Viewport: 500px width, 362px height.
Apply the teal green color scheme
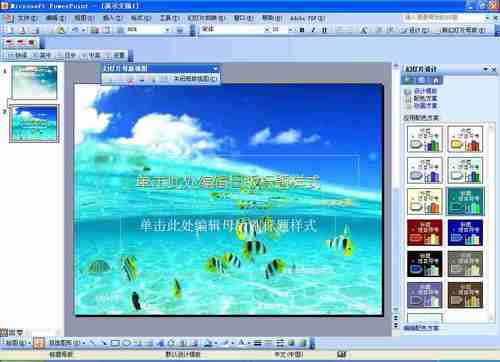click(x=465, y=201)
